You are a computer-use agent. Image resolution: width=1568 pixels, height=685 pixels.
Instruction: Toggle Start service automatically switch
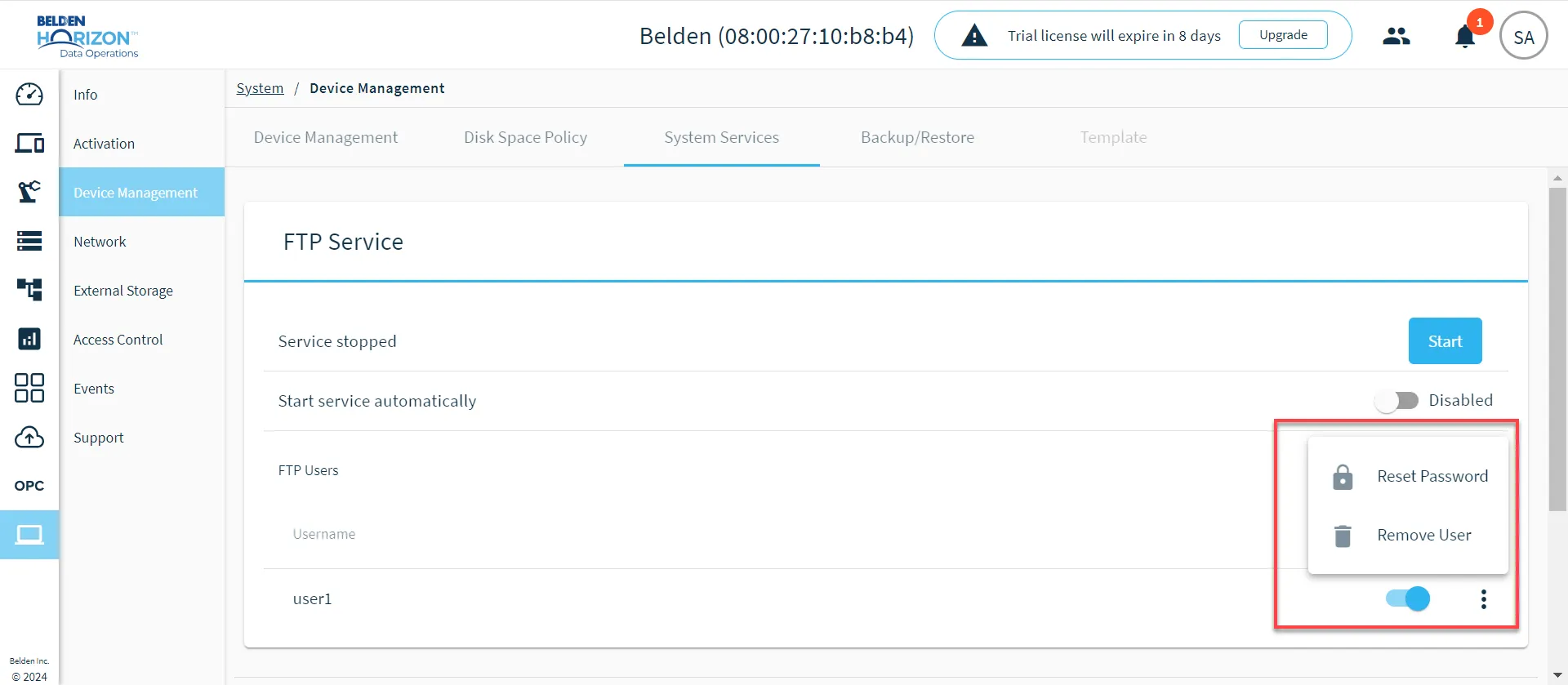click(1396, 401)
